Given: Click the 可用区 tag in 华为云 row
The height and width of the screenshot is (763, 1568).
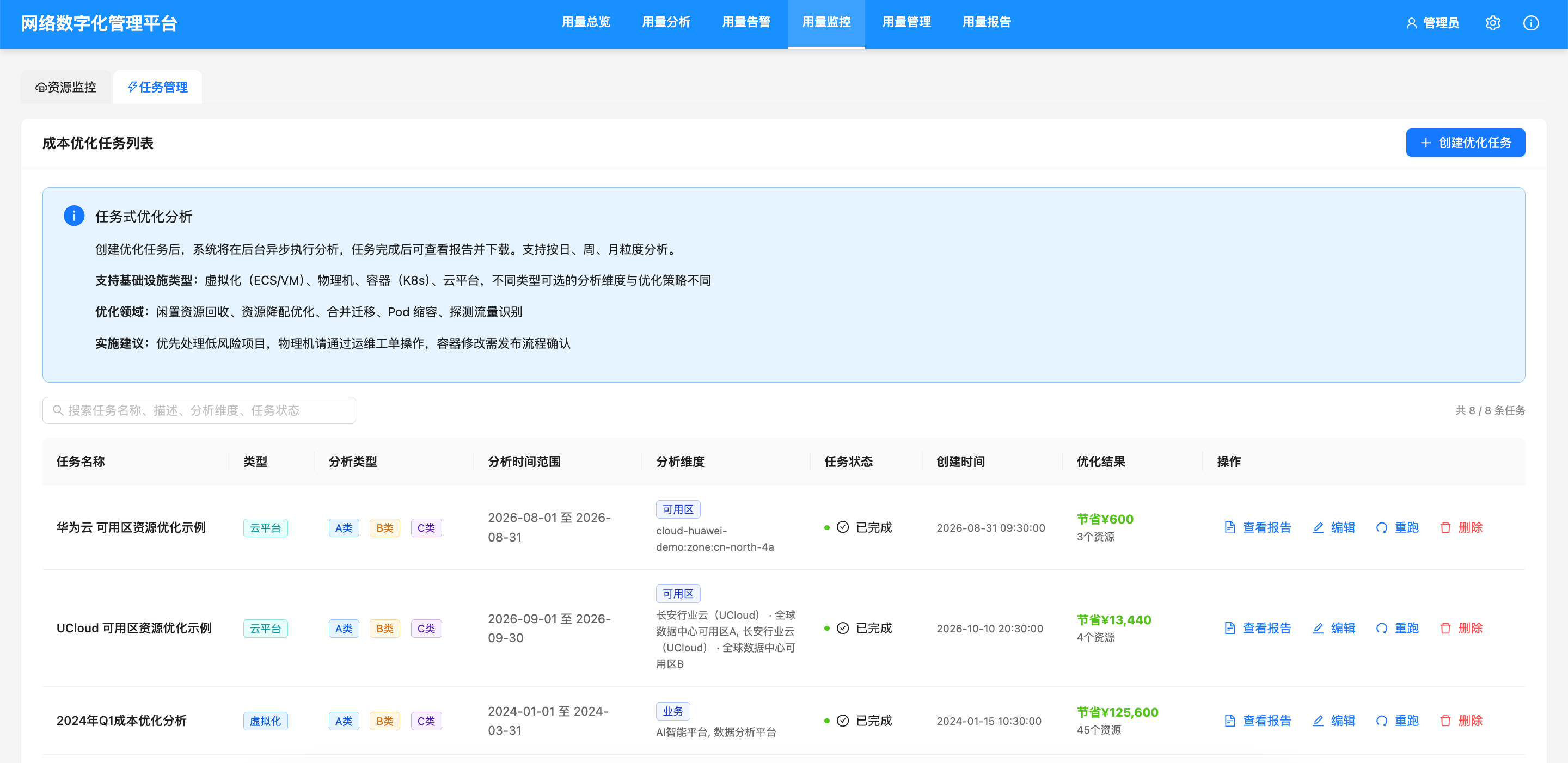Looking at the screenshot, I should [x=678, y=509].
